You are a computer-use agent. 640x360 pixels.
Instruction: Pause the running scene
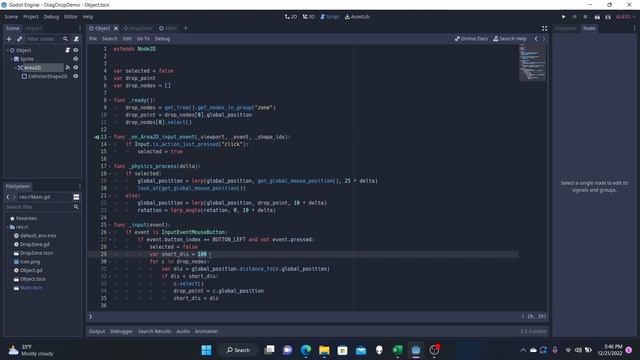(x=574, y=17)
